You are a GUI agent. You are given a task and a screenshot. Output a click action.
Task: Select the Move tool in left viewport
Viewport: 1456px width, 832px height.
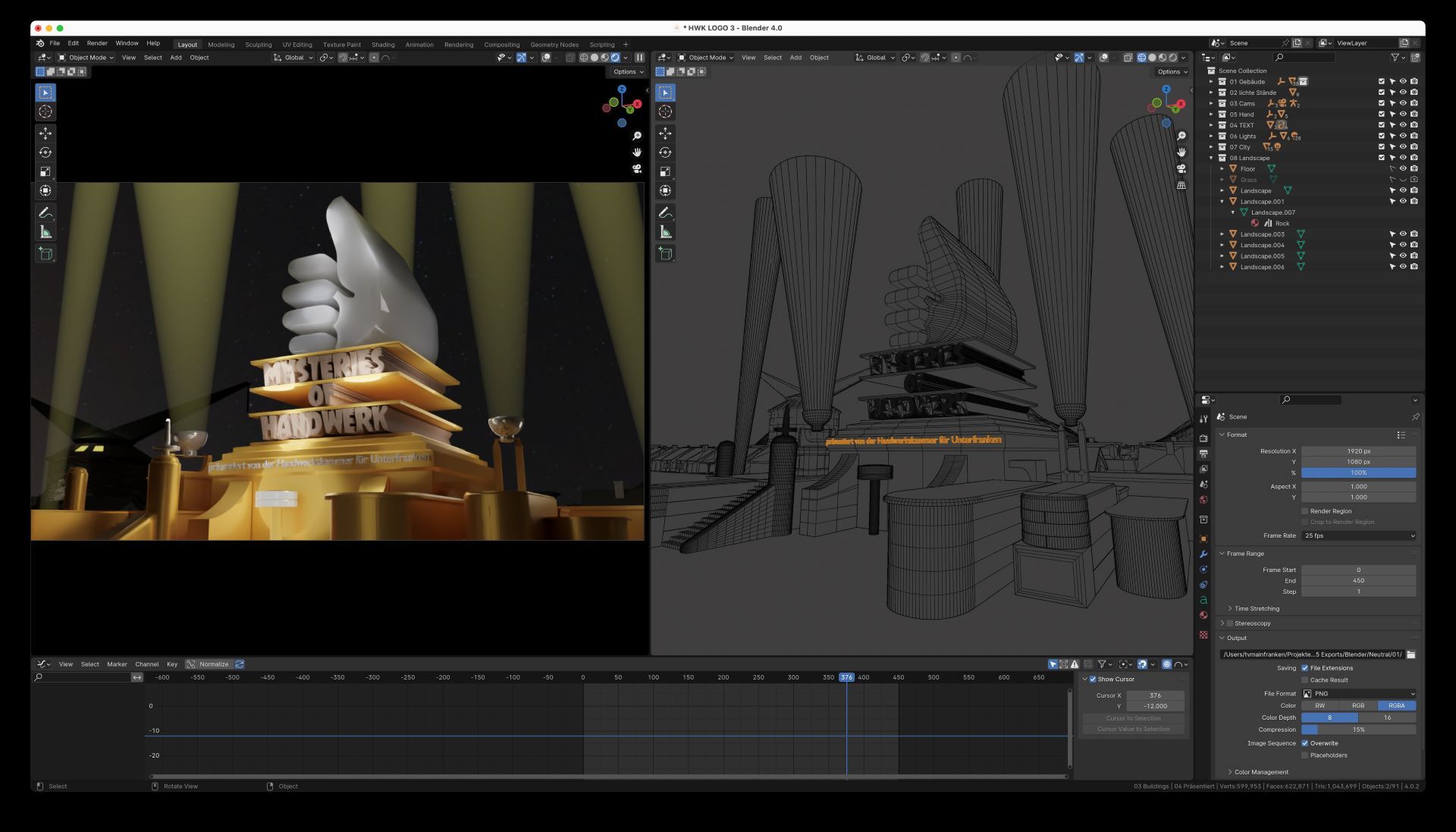tap(45, 133)
